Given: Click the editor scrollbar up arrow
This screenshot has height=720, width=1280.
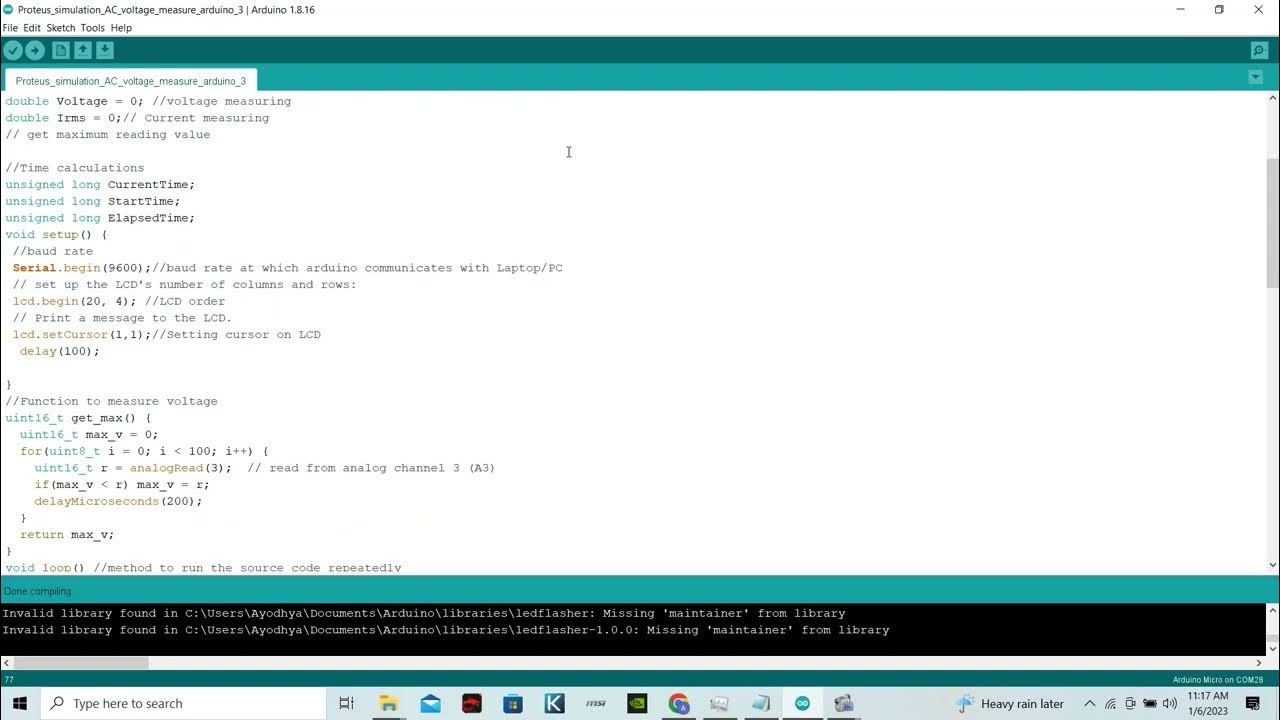Looking at the screenshot, I should pos(1273,99).
